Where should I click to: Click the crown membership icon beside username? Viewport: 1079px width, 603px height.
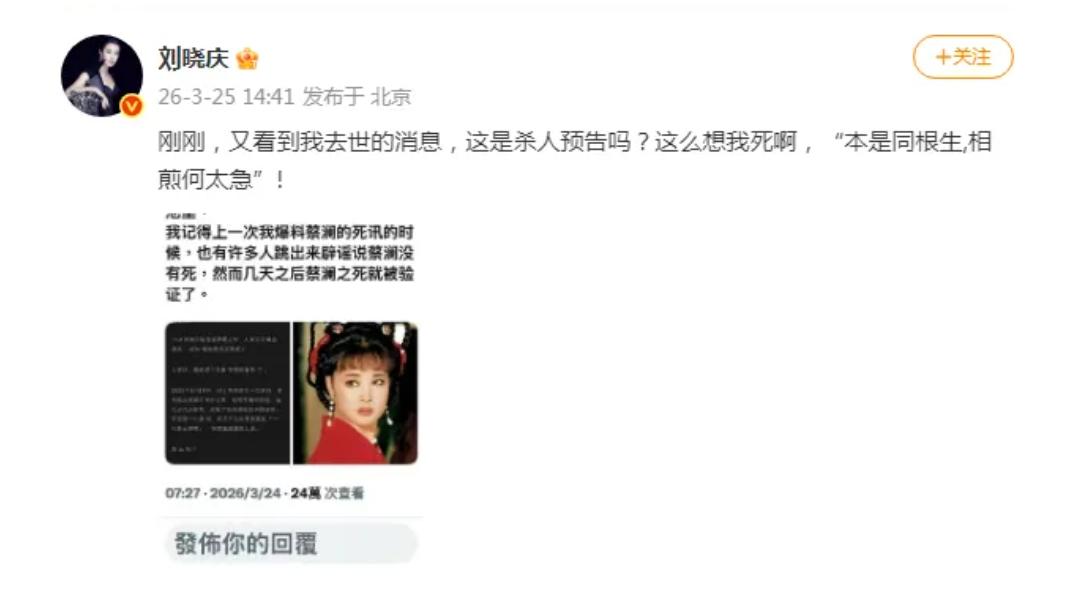pos(247,59)
